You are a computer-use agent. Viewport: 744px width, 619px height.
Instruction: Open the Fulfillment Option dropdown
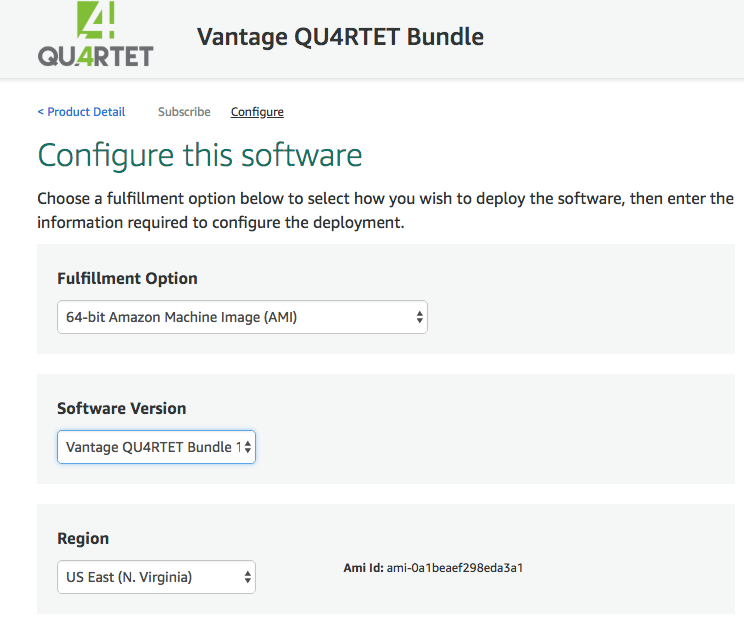(x=242, y=317)
